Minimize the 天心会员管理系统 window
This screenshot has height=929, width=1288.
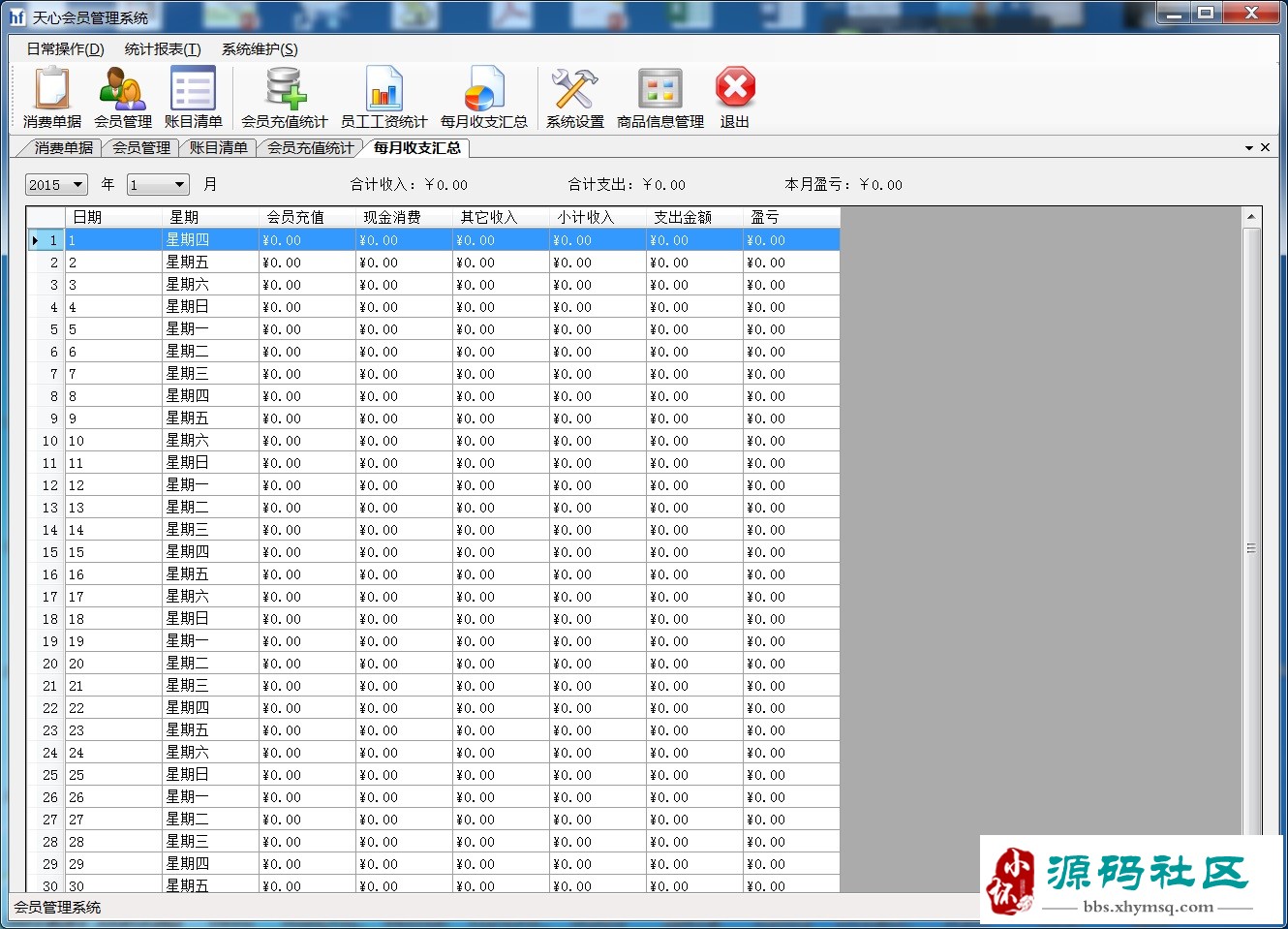click(1174, 14)
